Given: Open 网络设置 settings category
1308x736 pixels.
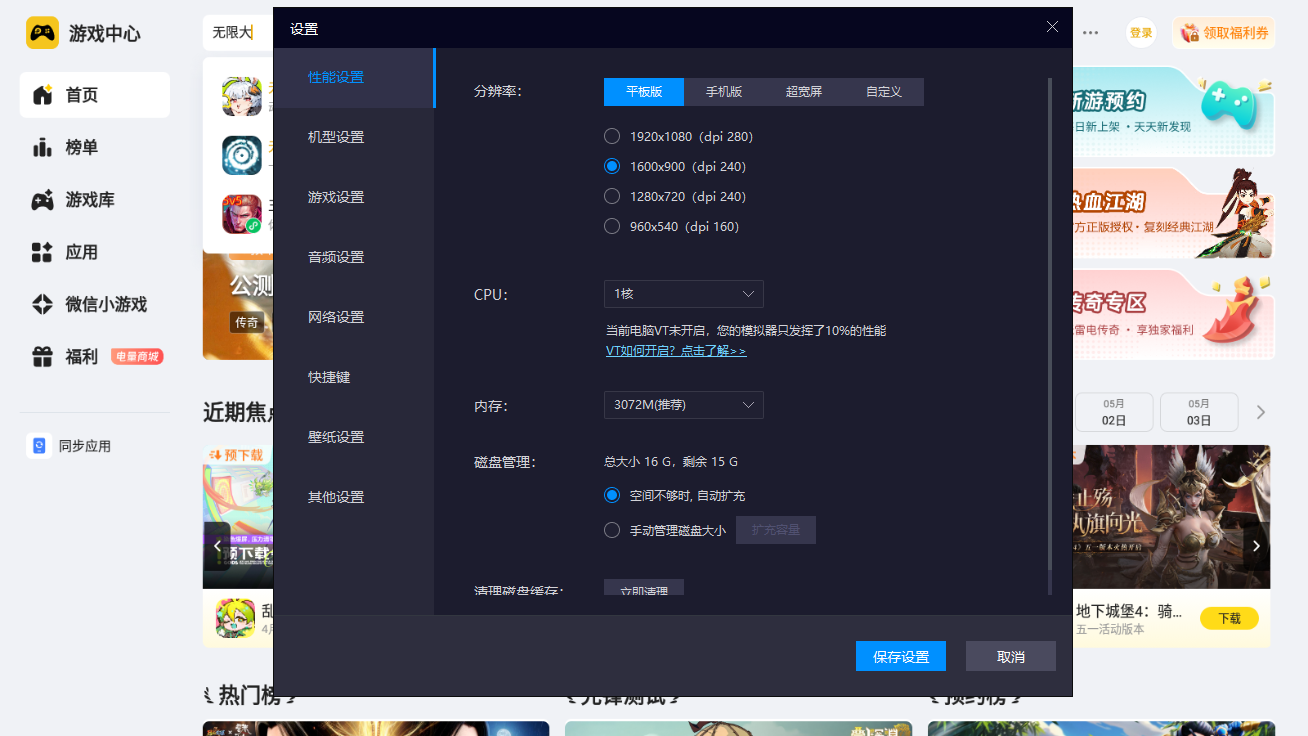Looking at the screenshot, I should pyautogui.click(x=354, y=318).
